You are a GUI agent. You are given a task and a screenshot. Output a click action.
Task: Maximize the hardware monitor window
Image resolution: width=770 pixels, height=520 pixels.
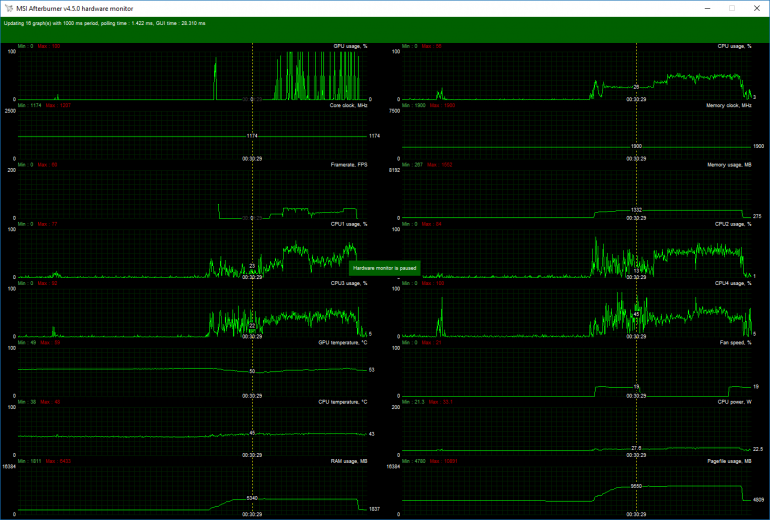coord(731,7)
